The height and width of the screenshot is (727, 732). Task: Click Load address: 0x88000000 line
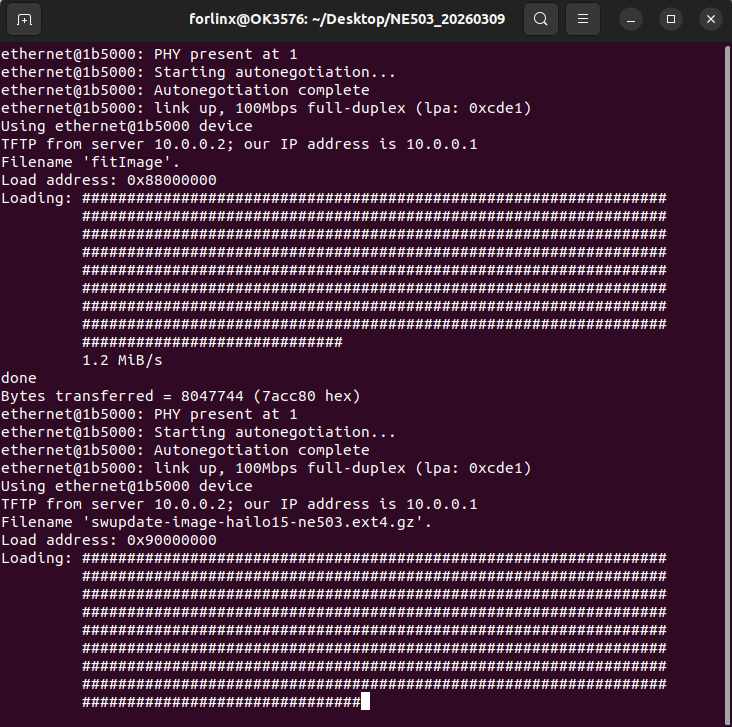[108, 180]
